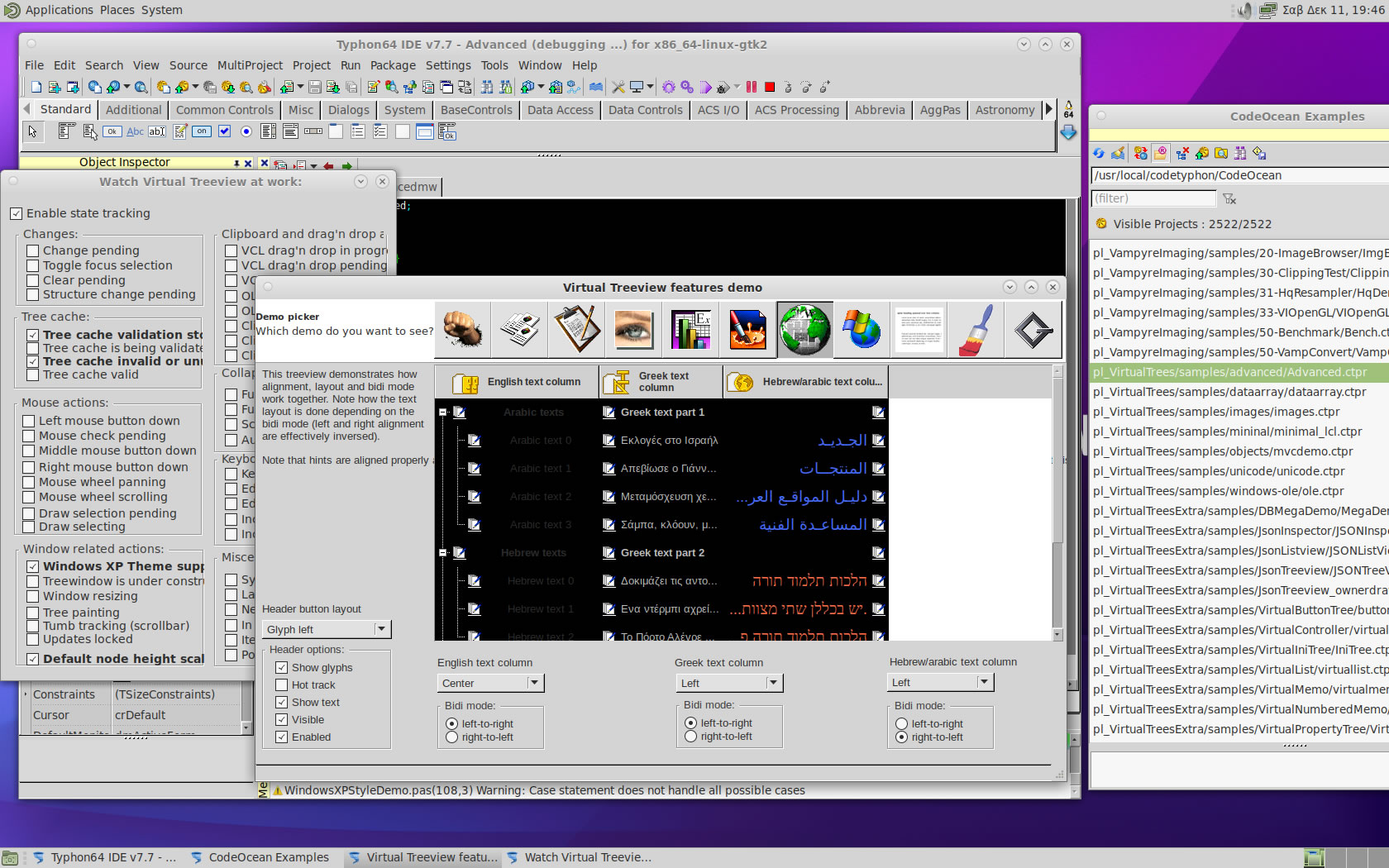Open the fist demo in the demo picker
This screenshot has width=1389, height=868.
pos(462,329)
